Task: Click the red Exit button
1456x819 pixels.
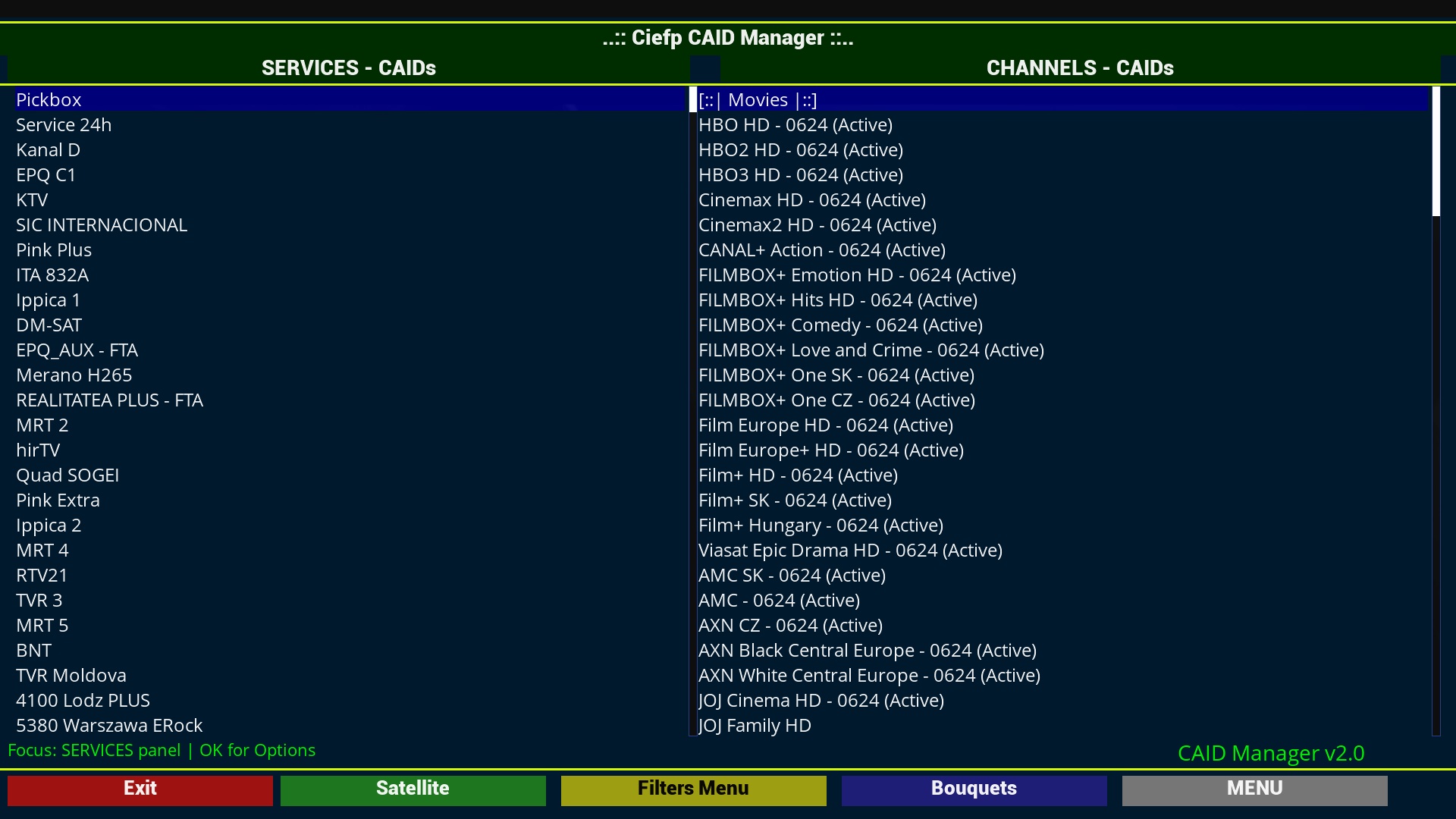Action: (140, 790)
